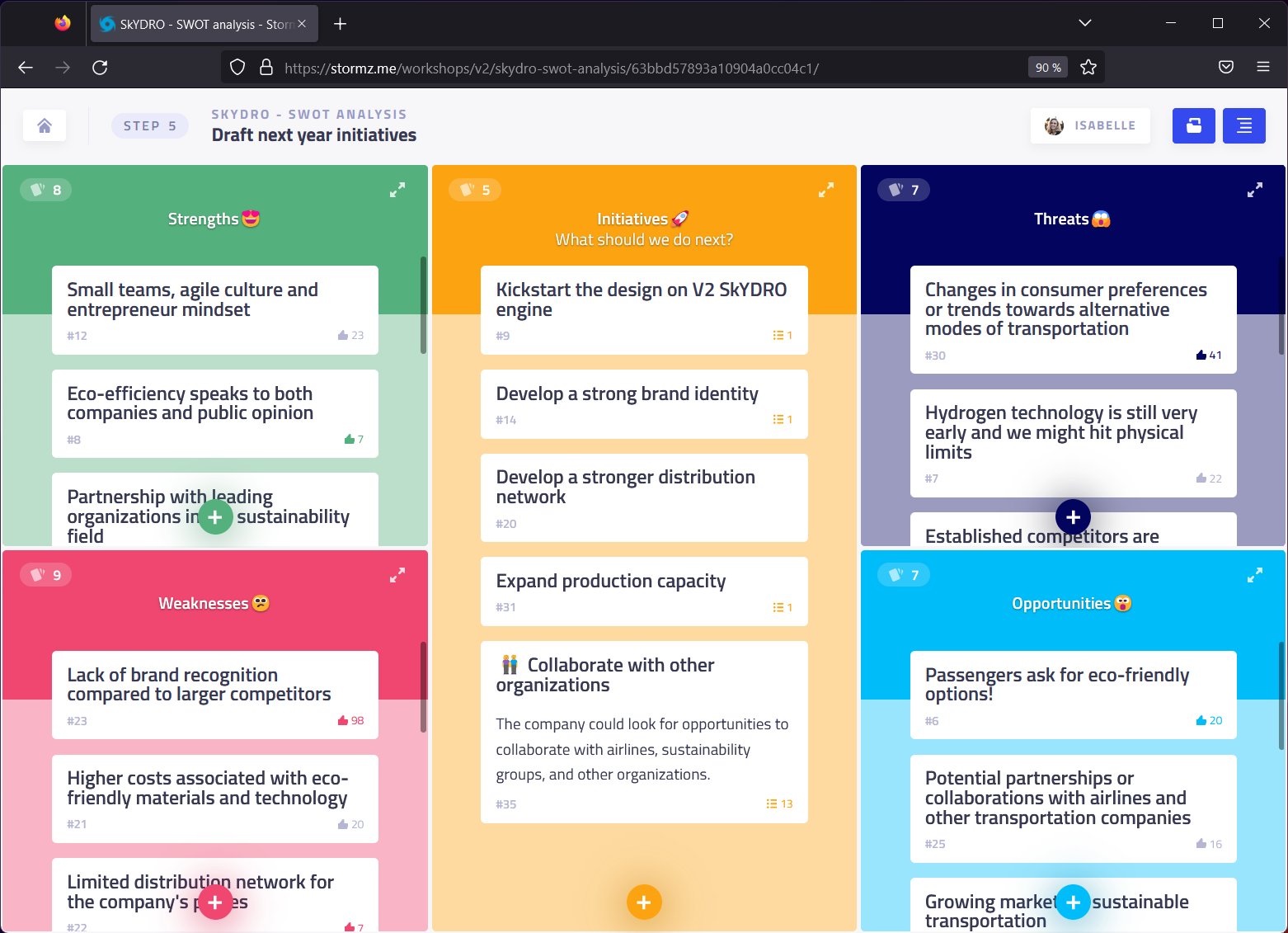Screen dimensions: 1288x933
Task: Open the Kickstart the design on V2 SkYDRO engine title
Action: pos(642,299)
